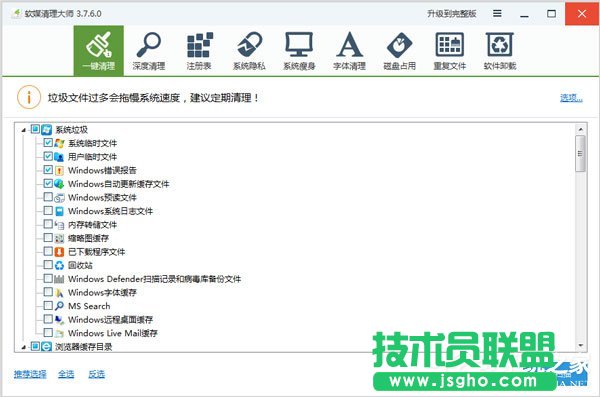
Task: Click the orange info icon beside the tip
Action: pyautogui.click(x=29, y=97)
